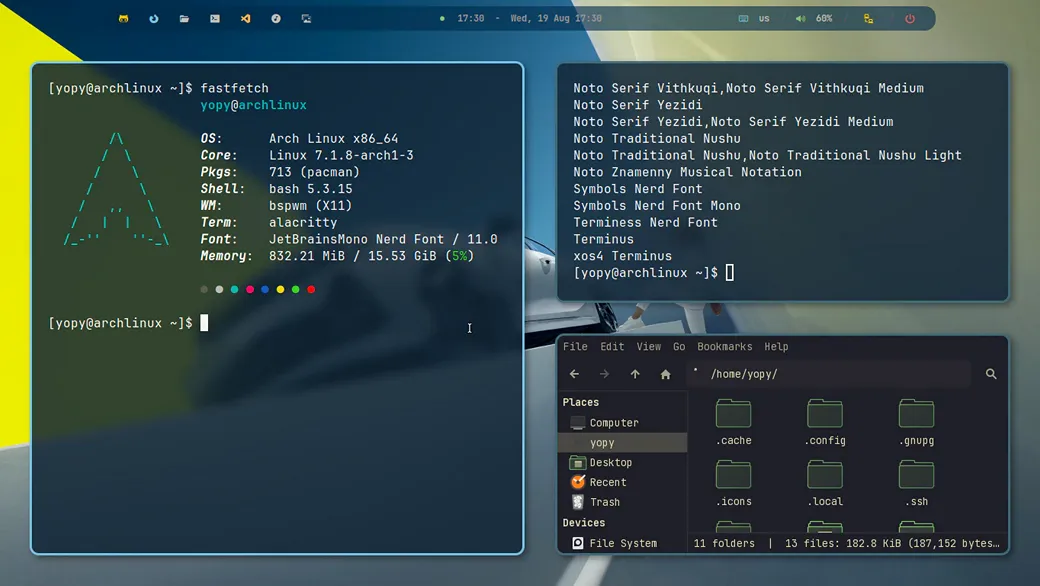Click the blue circular arrow icon in the top bar
This screenshot has height=586, width=1040.
coord(154,19)
